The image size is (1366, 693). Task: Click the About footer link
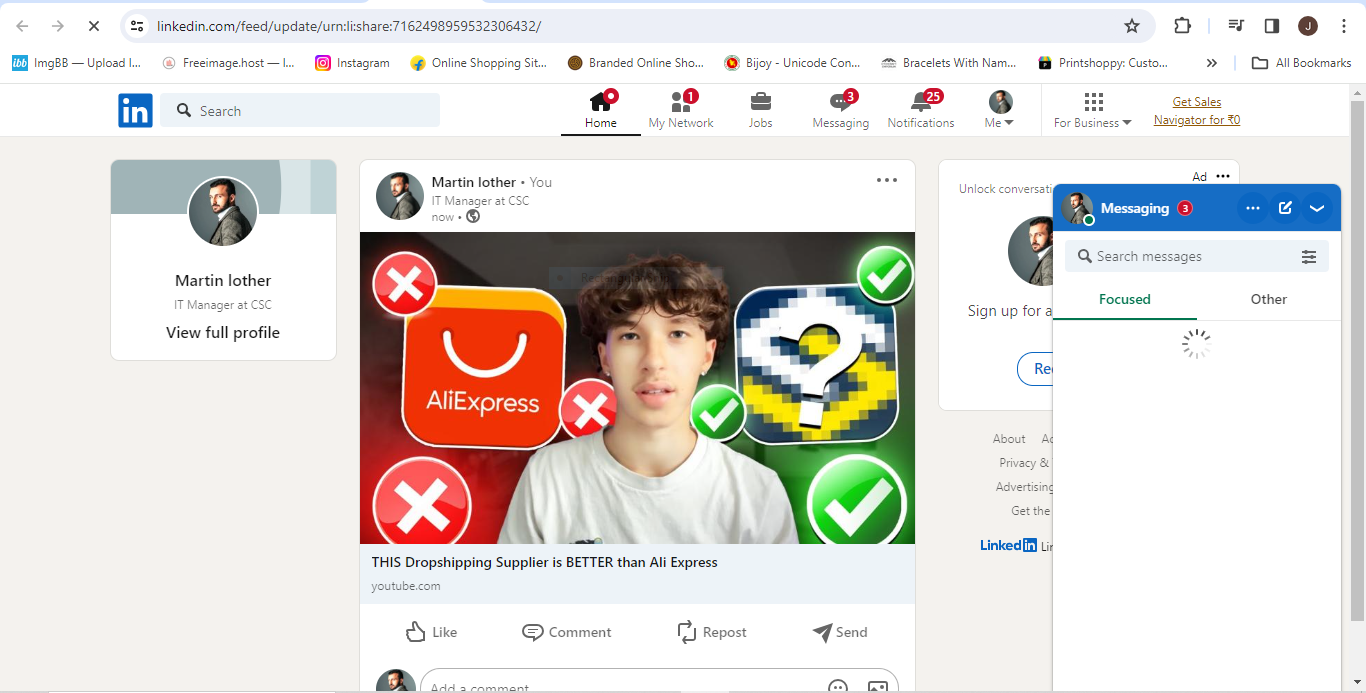point(1009,439)
